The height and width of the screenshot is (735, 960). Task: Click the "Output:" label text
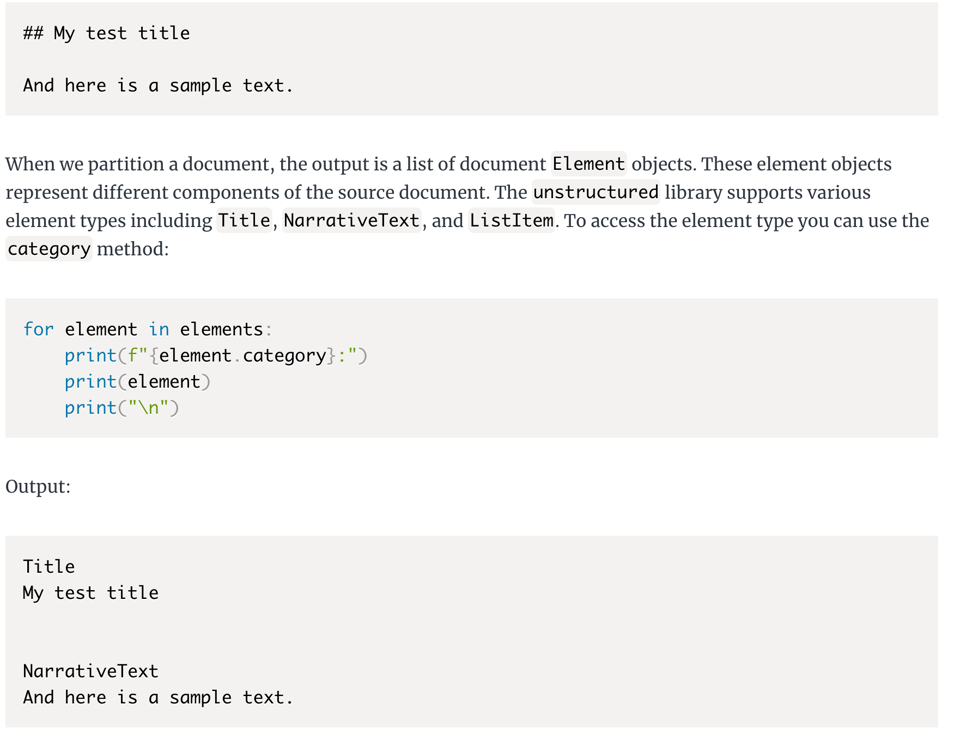[37, 487]
